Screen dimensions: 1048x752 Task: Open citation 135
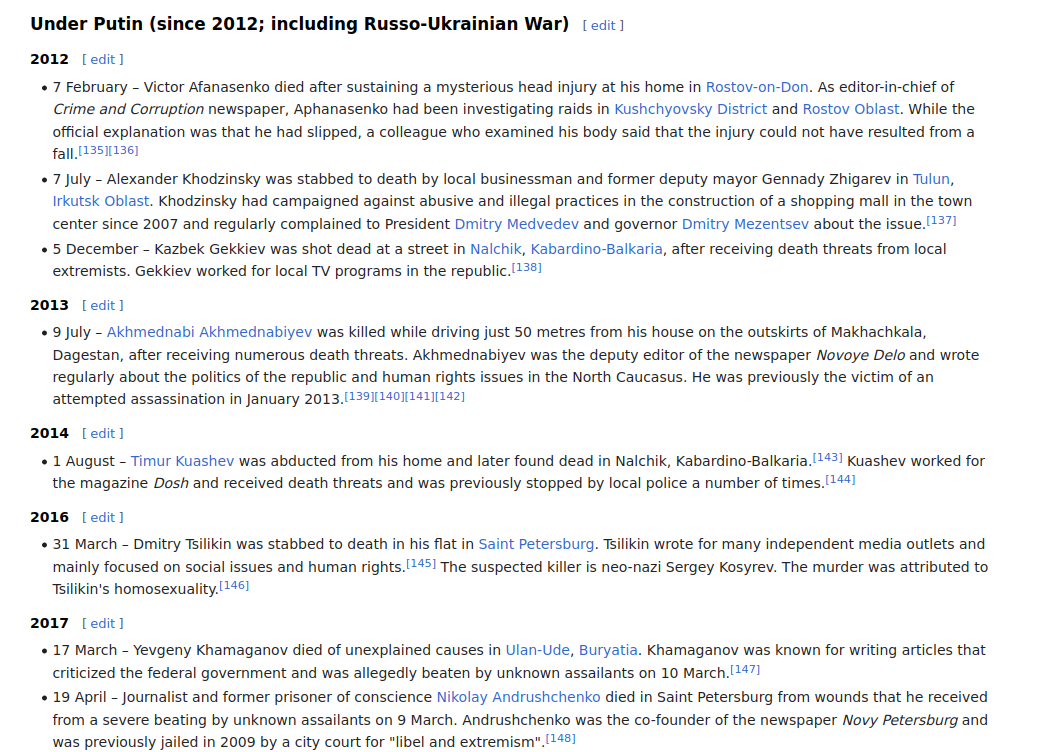point(93,150)
